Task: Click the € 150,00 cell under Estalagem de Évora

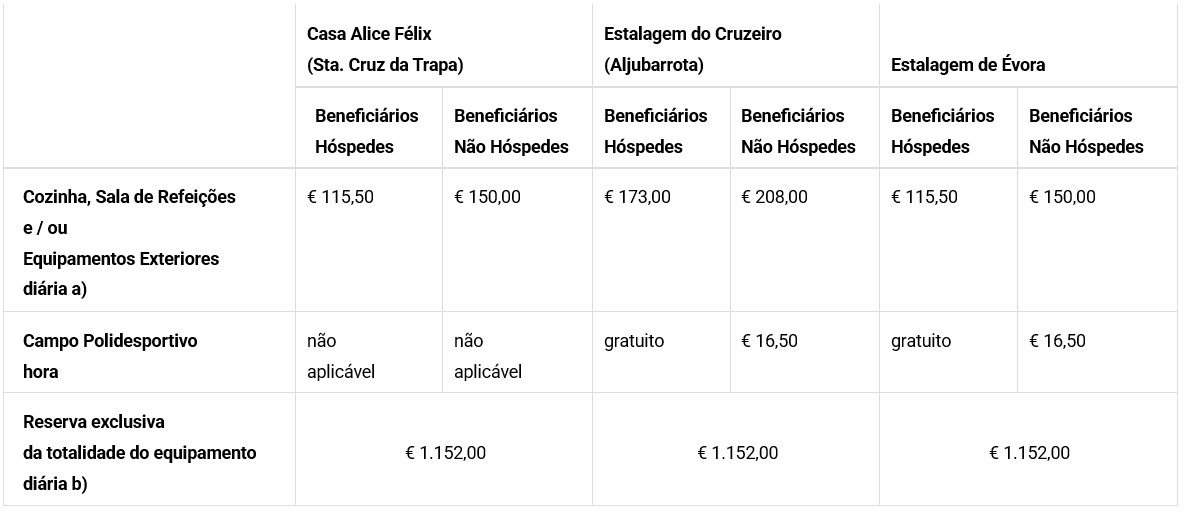Action: click(1063, 198)
